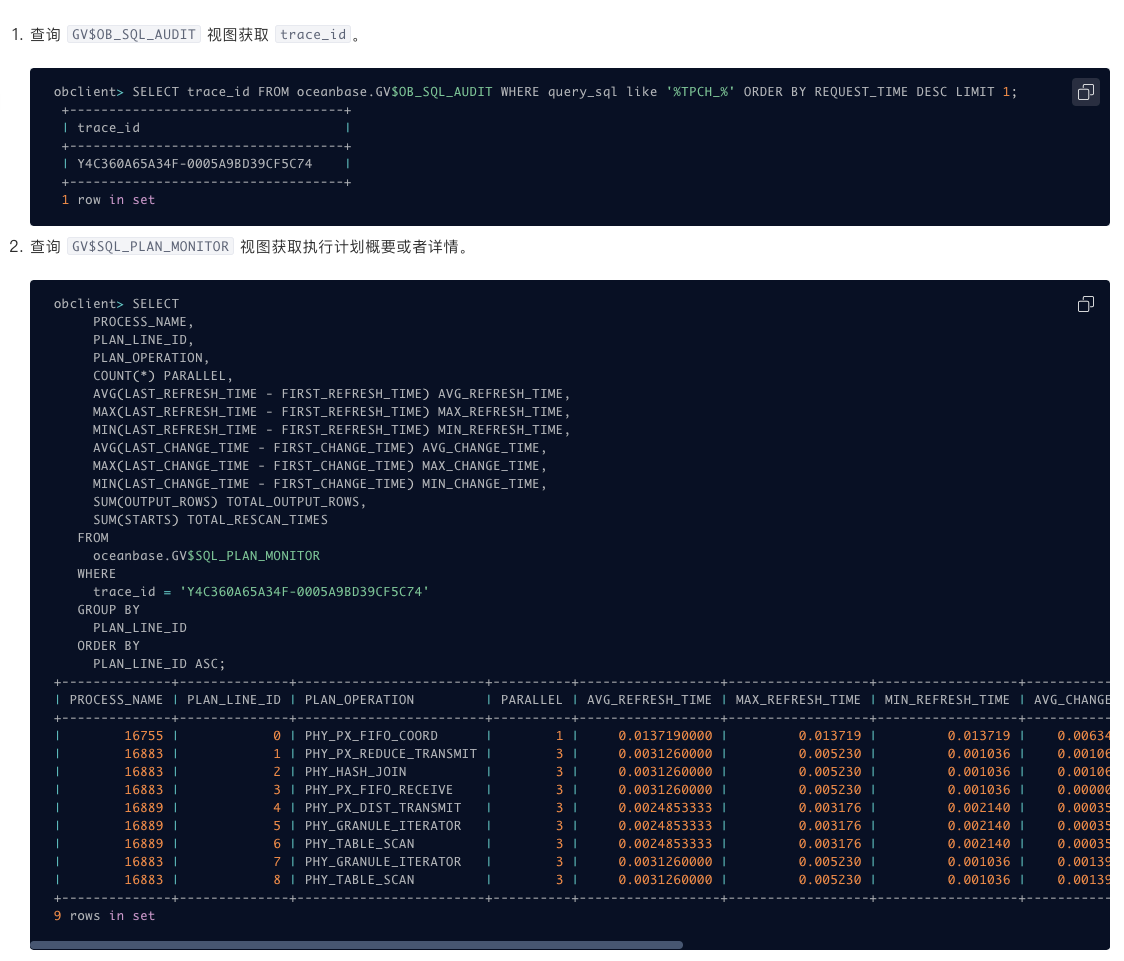Click the AVG_REFRESH_TIME column header
Image resolution: width=1124 pixels, height=961 pixels.
[649, 700]
